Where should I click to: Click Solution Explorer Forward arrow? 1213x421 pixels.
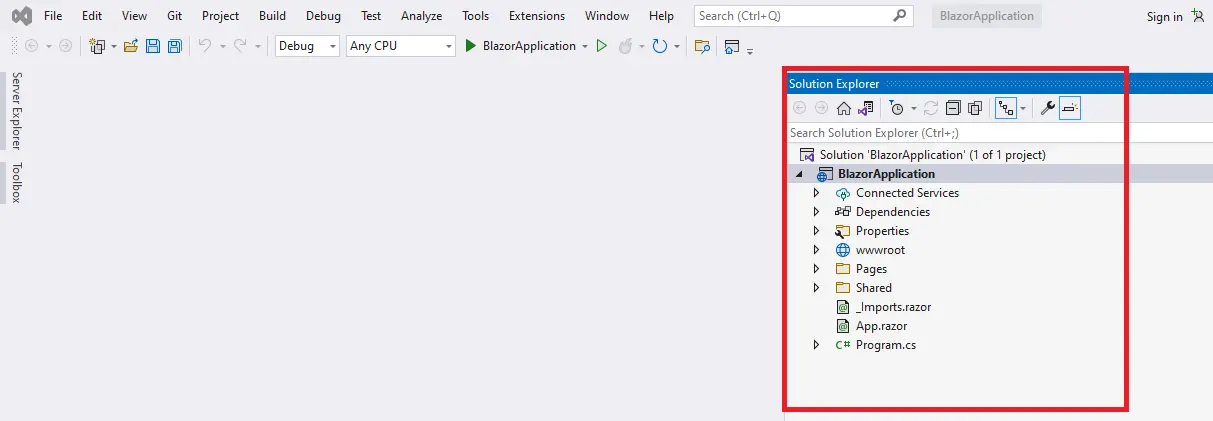pyautogui.click(x=821, y=108)
